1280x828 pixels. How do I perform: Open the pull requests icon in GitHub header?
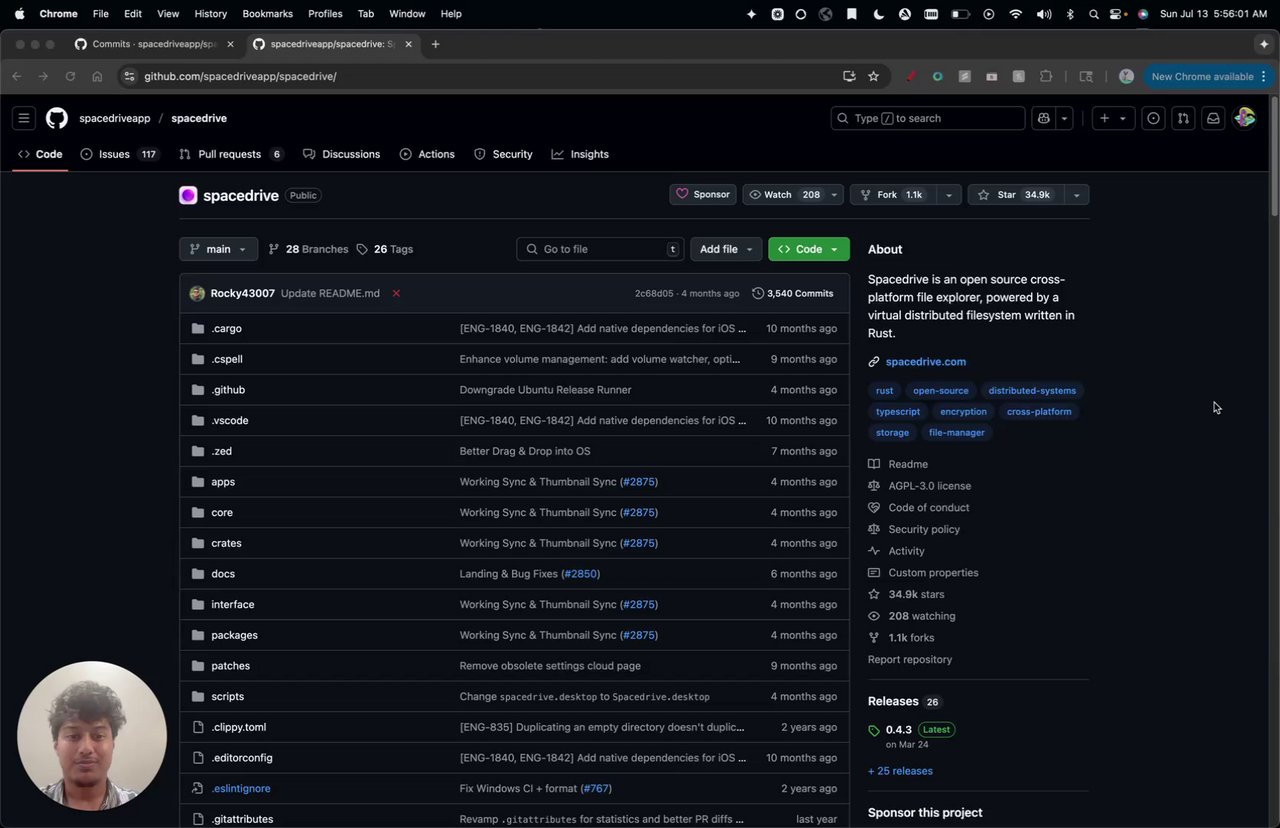click(1183, 118)
